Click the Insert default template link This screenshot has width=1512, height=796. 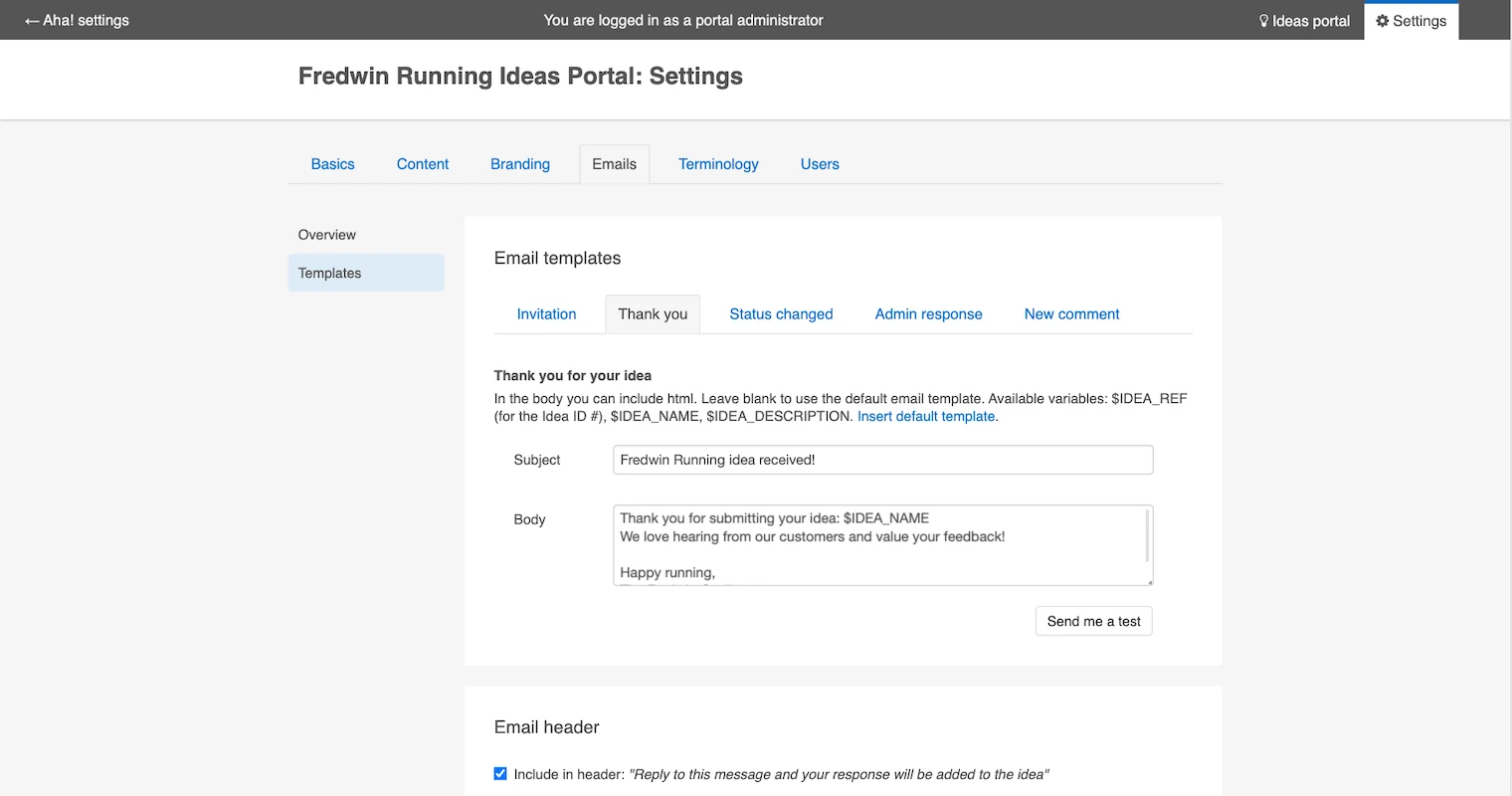point(925,416)
